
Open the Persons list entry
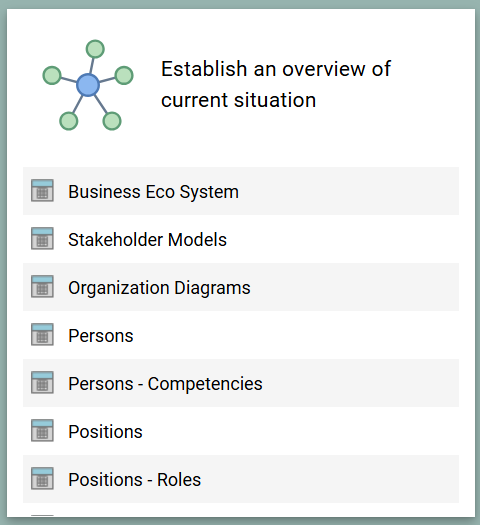click(x=101, y=336)
